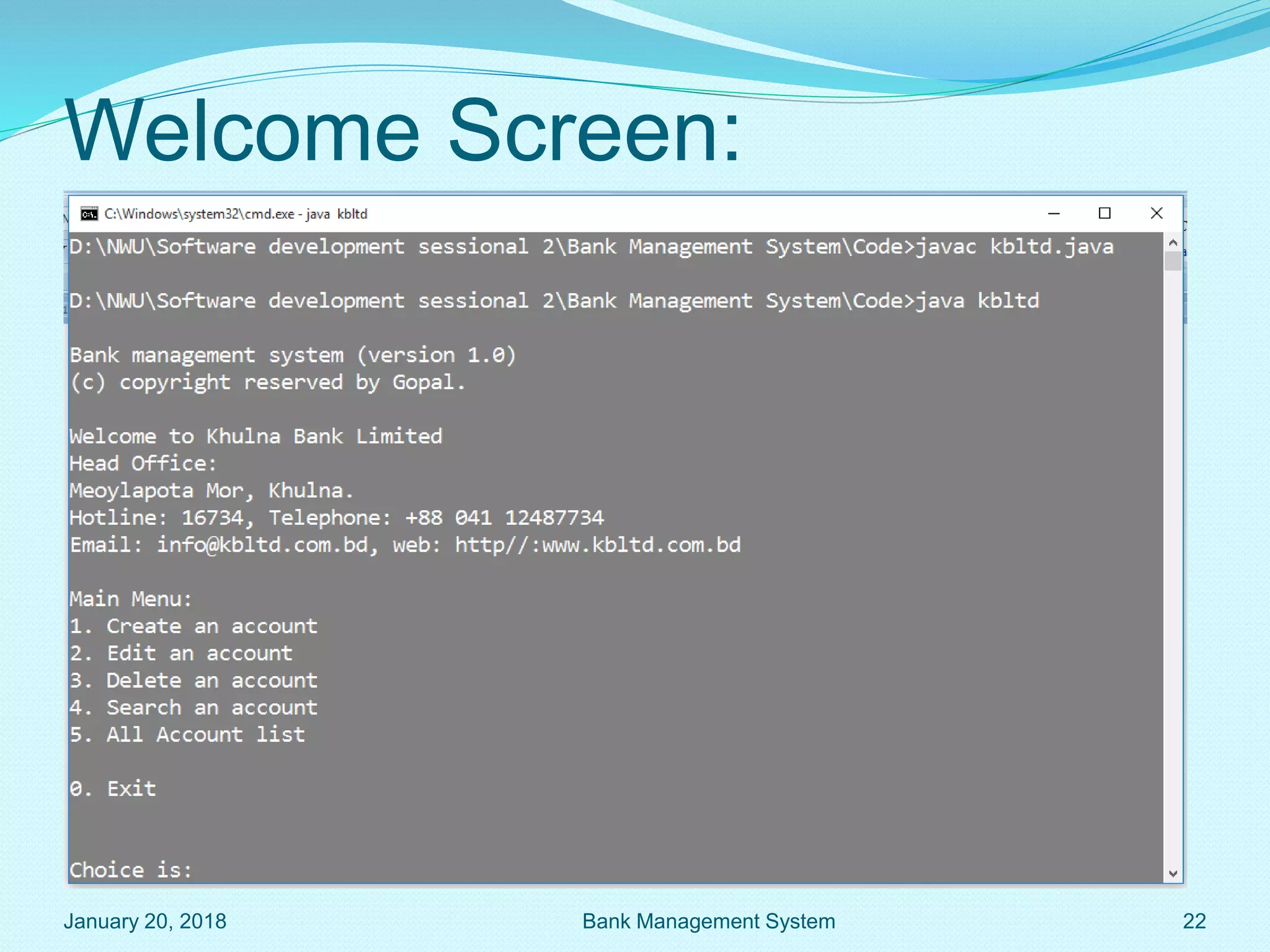This screenshot has width=1270, height=952.
Task: Click the 'January 20, 2018' footer date
Action: pyautogui.click(x=145, y=922)
